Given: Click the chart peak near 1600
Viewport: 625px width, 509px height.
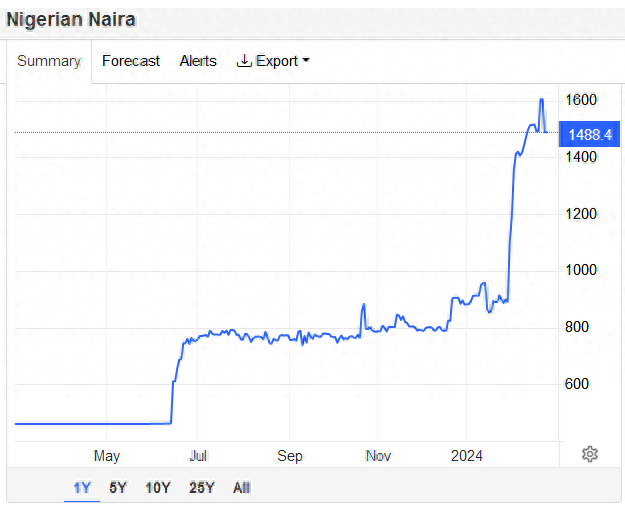Looking at the screenshot, I should 541,100.
